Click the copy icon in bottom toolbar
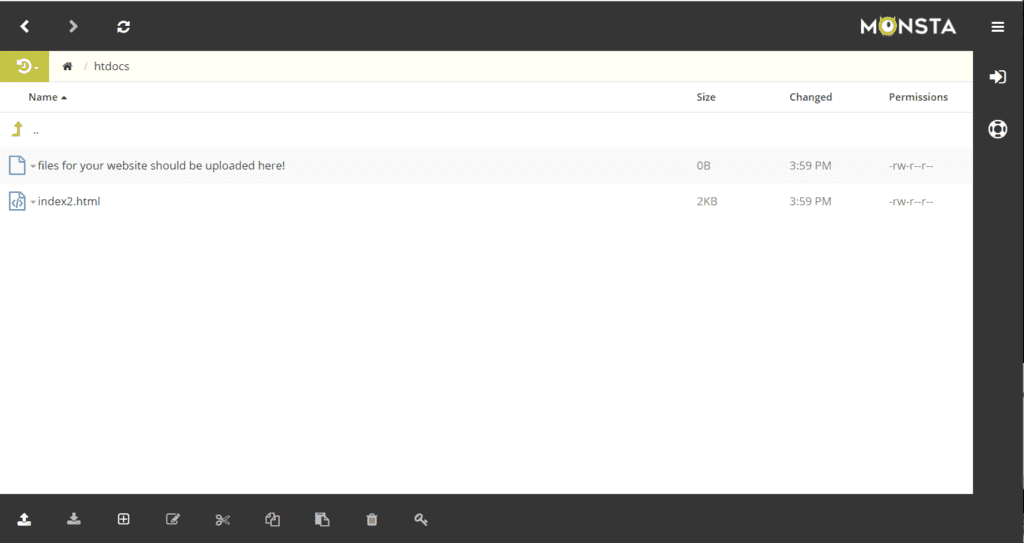Screen dimensions: 1024x543 (272, 519)
